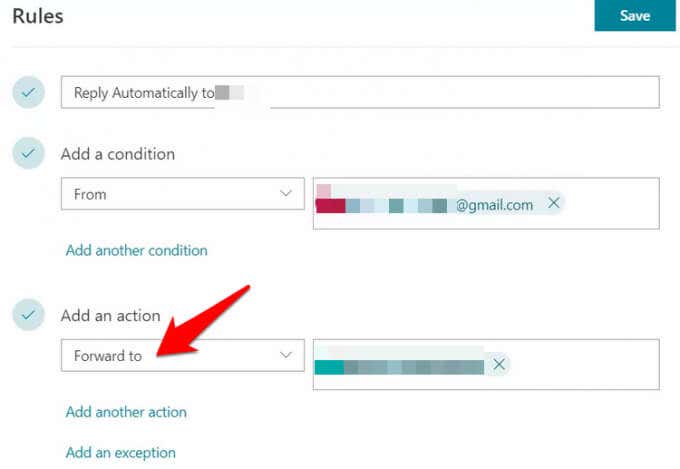Click the checkmark circle beside the rule name

coord(28,93)
